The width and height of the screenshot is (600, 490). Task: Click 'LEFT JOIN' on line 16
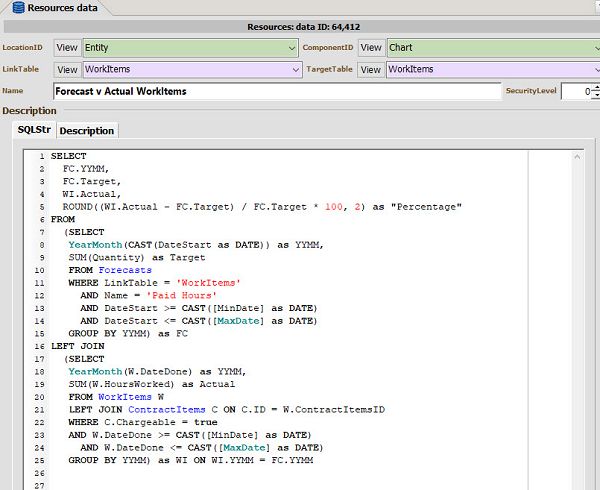[x=78, y=346]
